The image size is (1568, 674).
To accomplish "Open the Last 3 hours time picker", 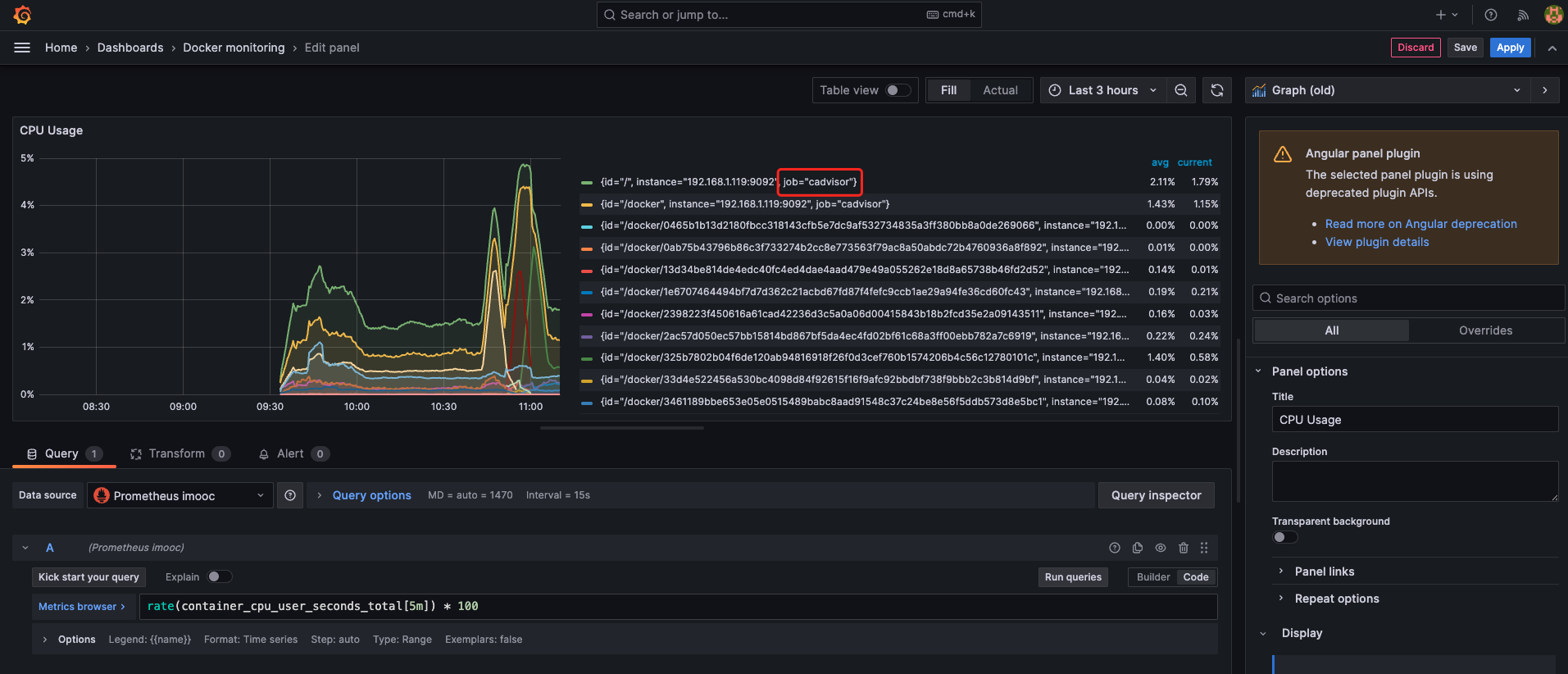I will pyautogui.click(x=1103, y=90).
